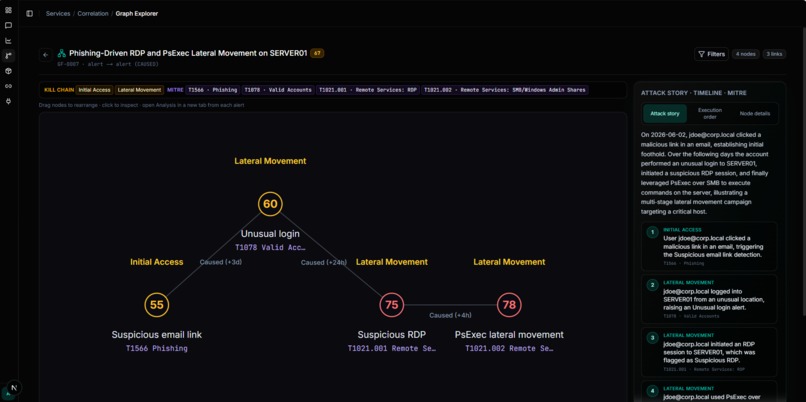
Task: Click the T1078 Valid Accounts MITRE tag
Action: 278,90
